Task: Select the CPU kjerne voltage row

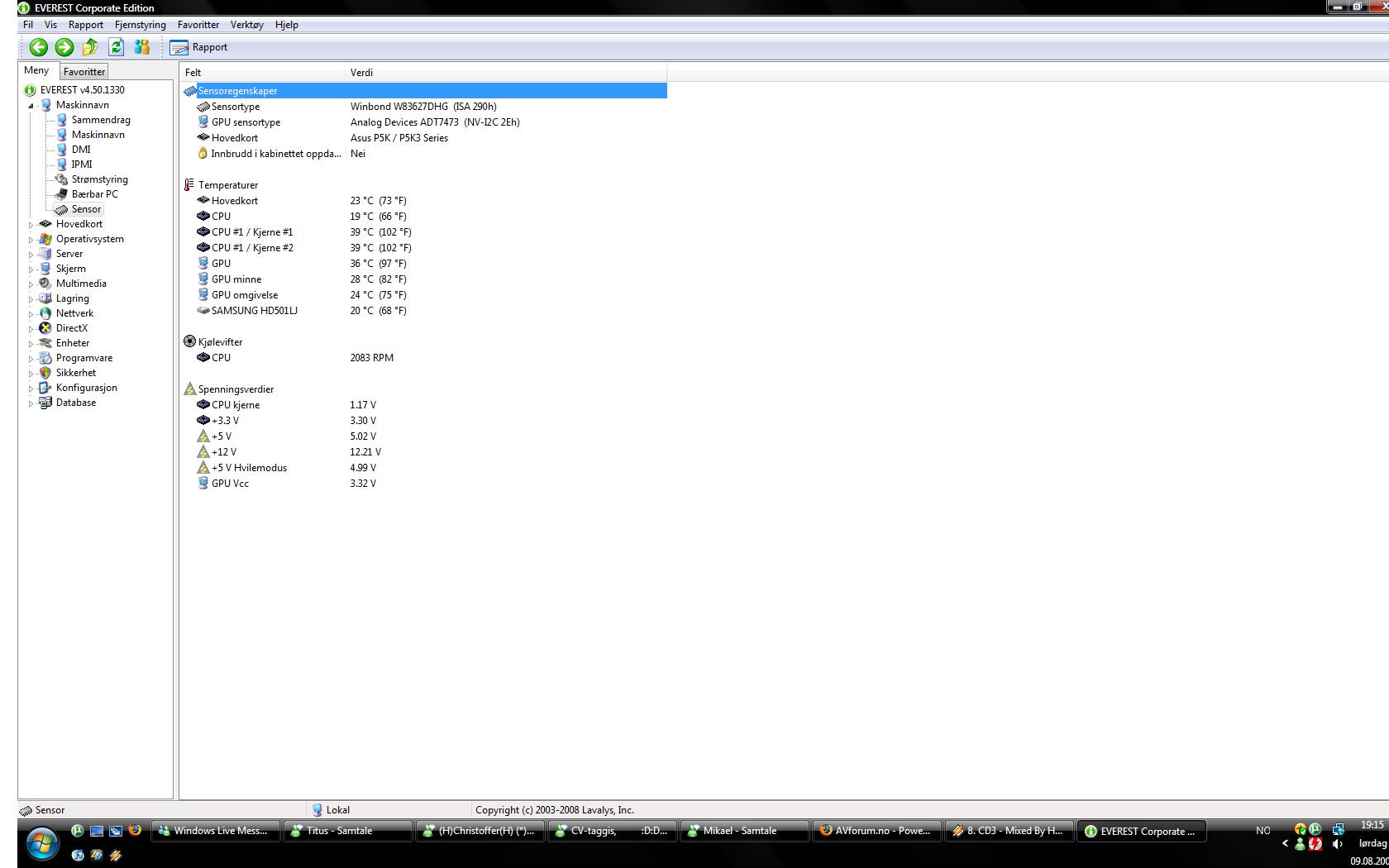Action: click(423, 405)
